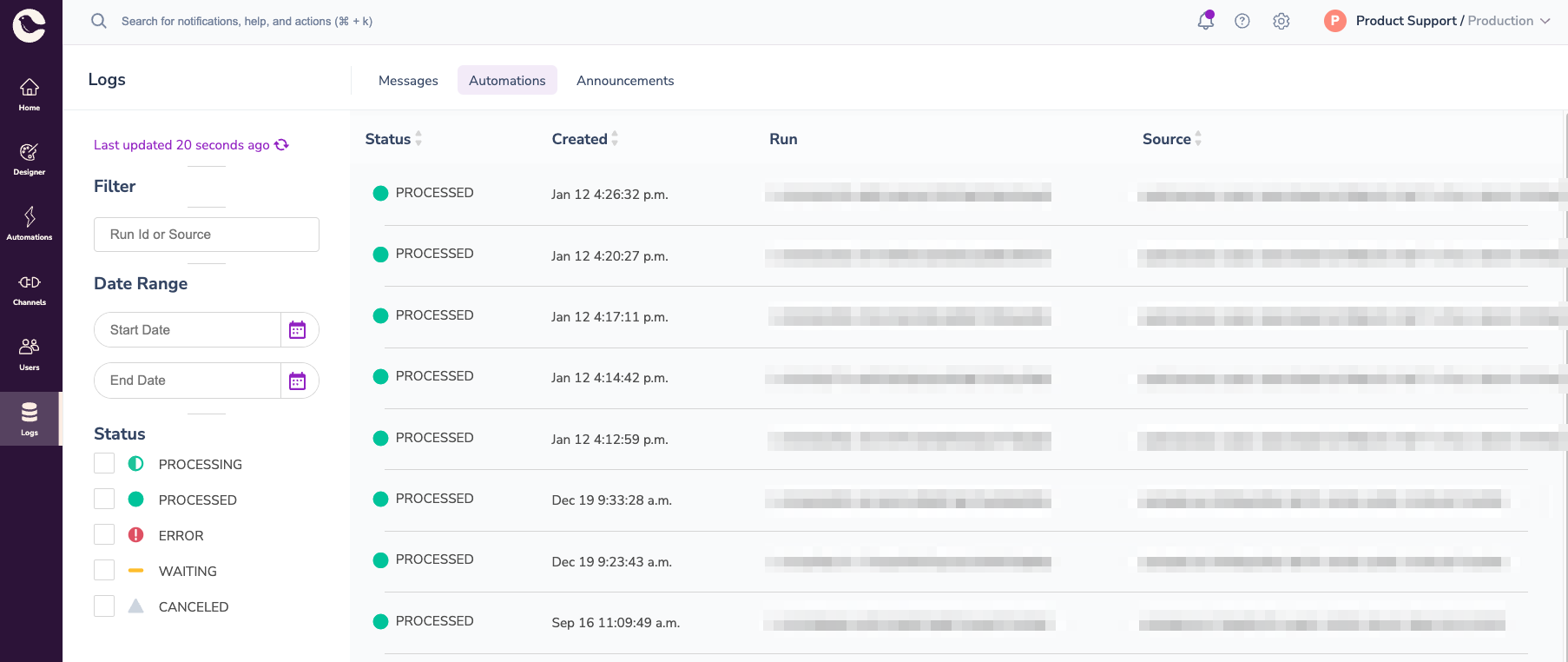Click the Run column header
The width and height of the screenshot is (1568, 662).
tap(783, 139)
